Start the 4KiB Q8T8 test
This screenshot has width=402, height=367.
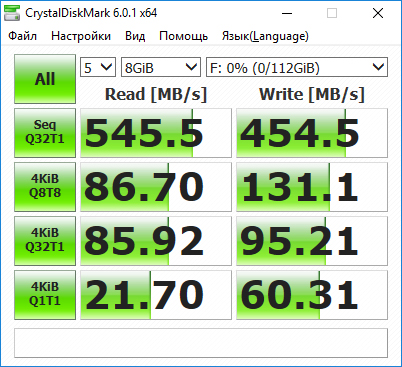coord(45,187)
